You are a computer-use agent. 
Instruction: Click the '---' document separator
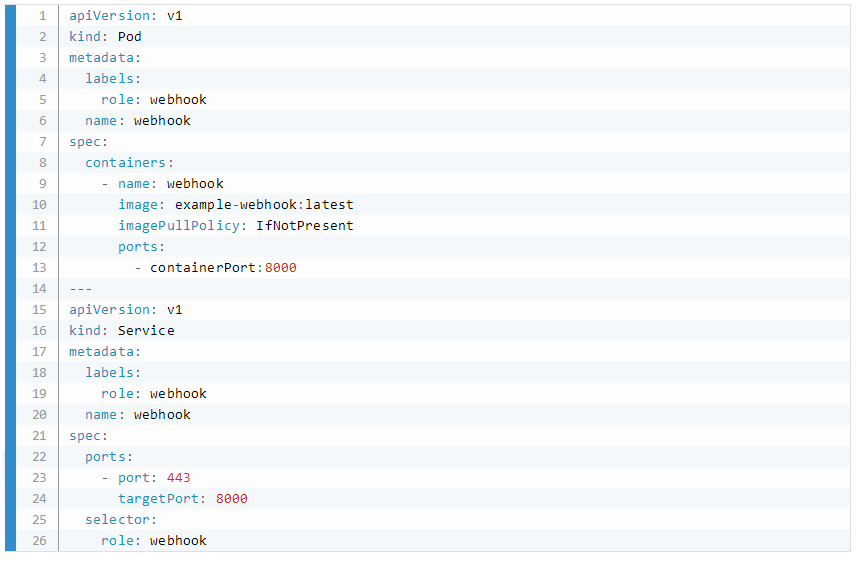click(x=80, y=288)
